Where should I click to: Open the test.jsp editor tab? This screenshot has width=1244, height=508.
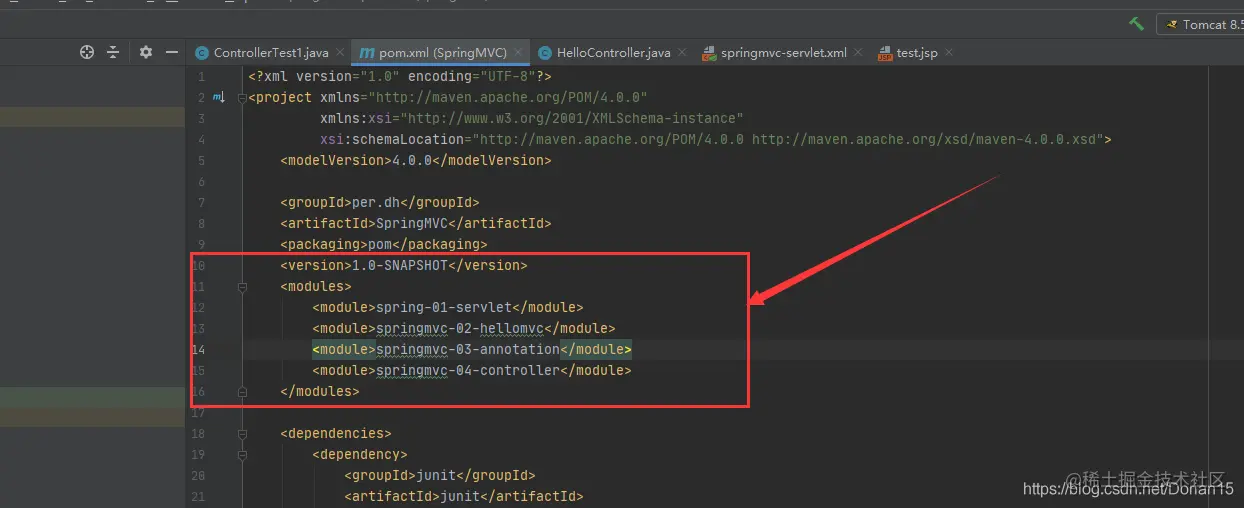917,53
